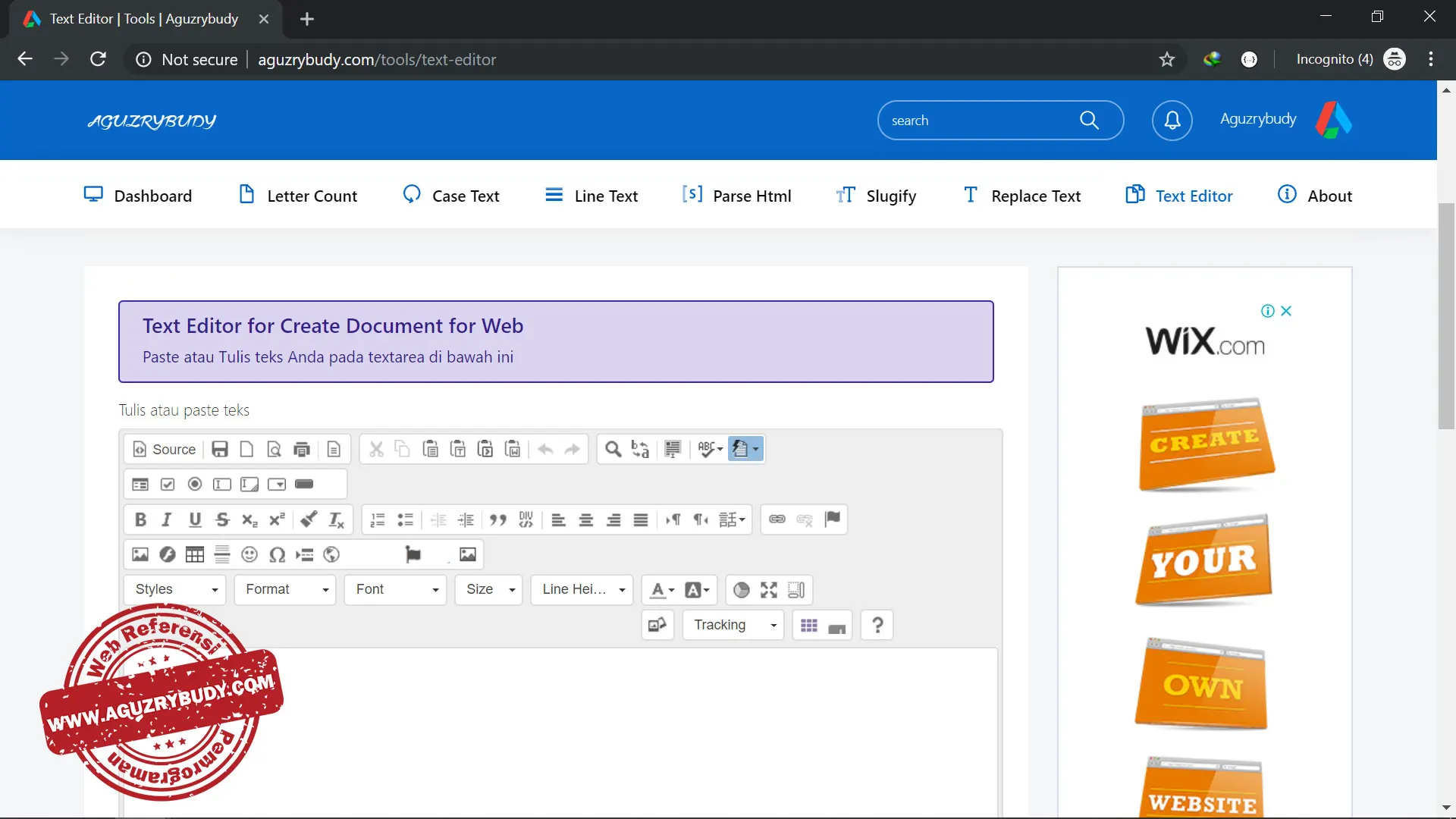Insert a radio button form field
1456x819 pixels.
[195, 485]
